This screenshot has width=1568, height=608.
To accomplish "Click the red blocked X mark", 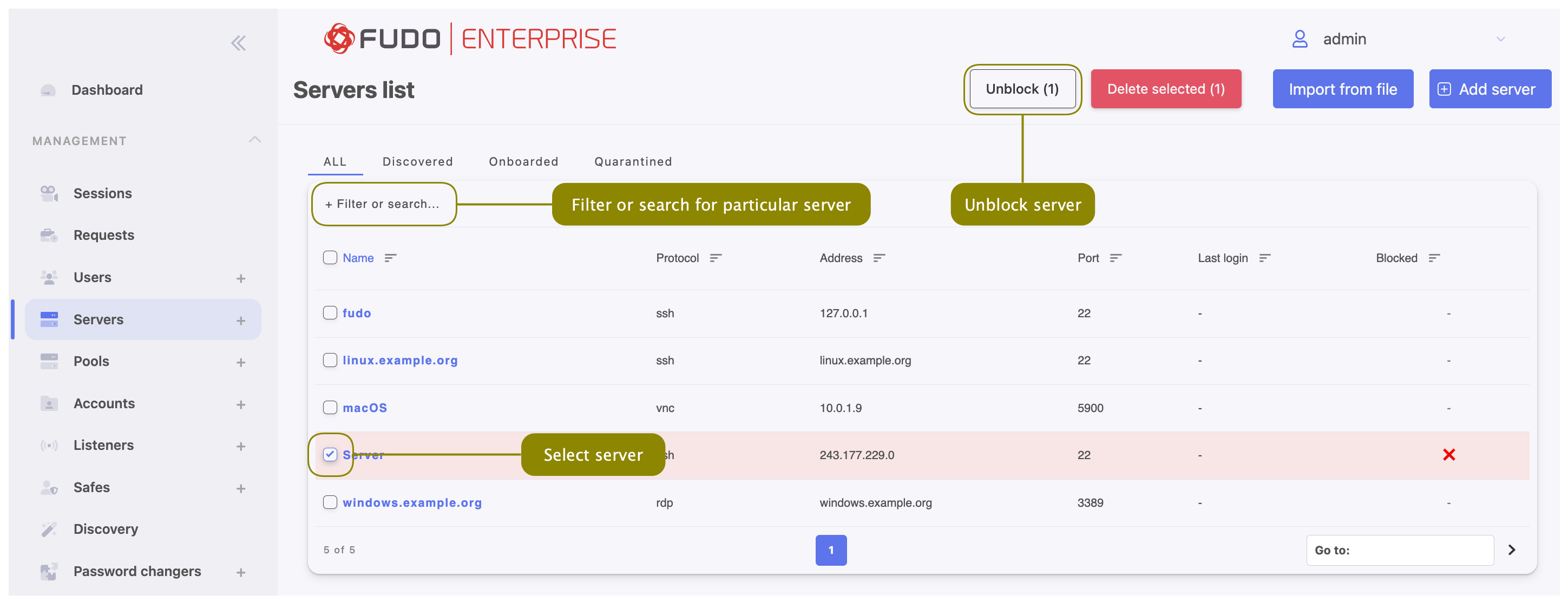I will [1449, 455].
